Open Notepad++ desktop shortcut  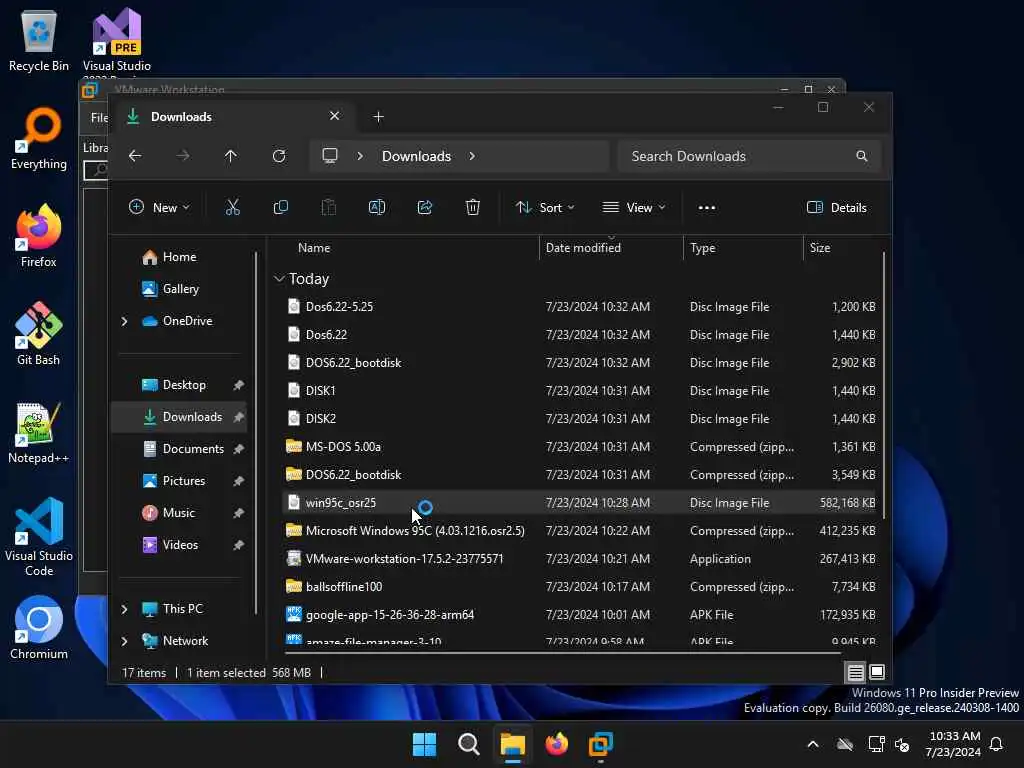click(39, 432)
